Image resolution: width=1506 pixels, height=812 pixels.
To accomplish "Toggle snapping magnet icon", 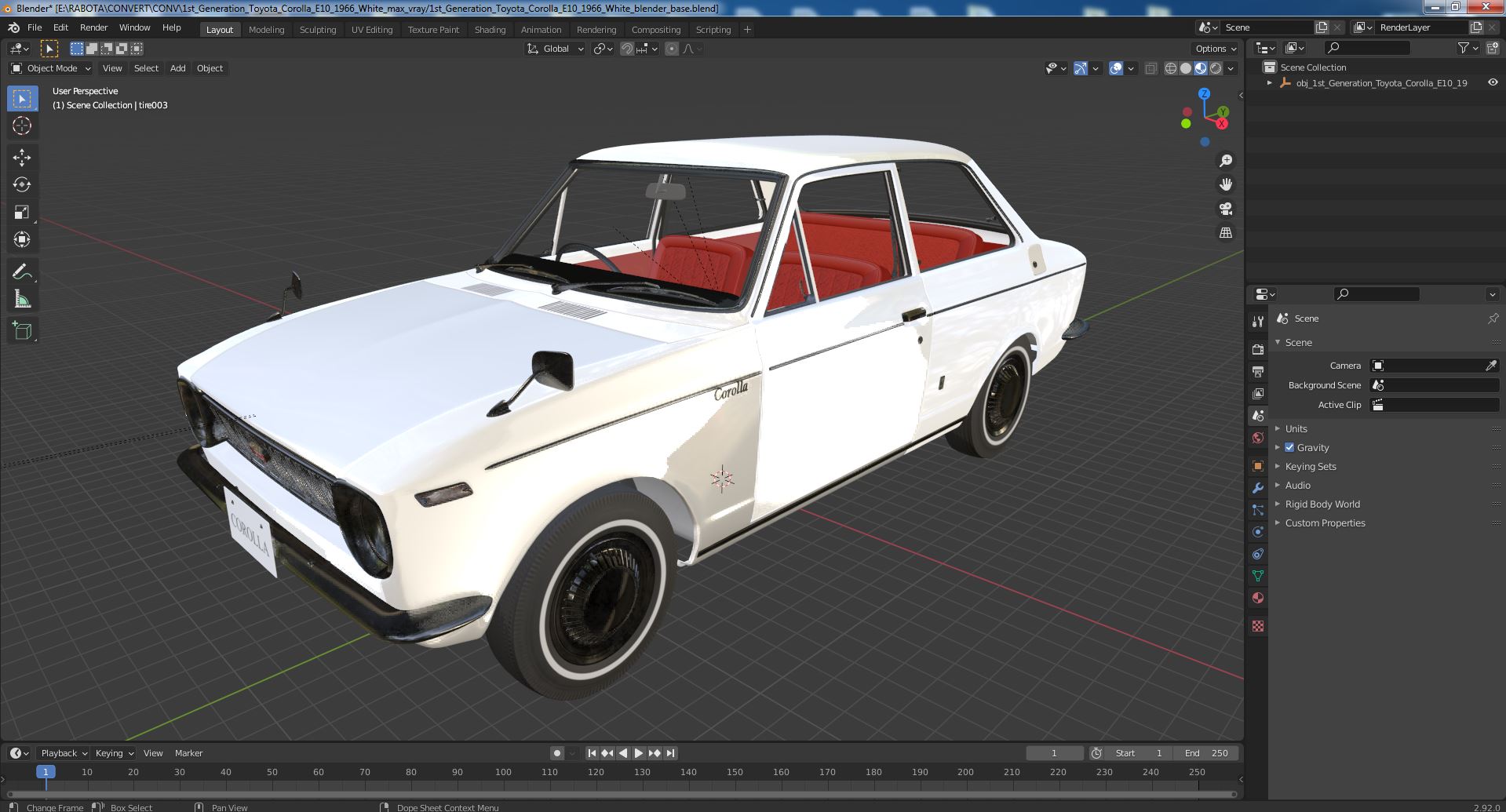I will coord(626,49).
